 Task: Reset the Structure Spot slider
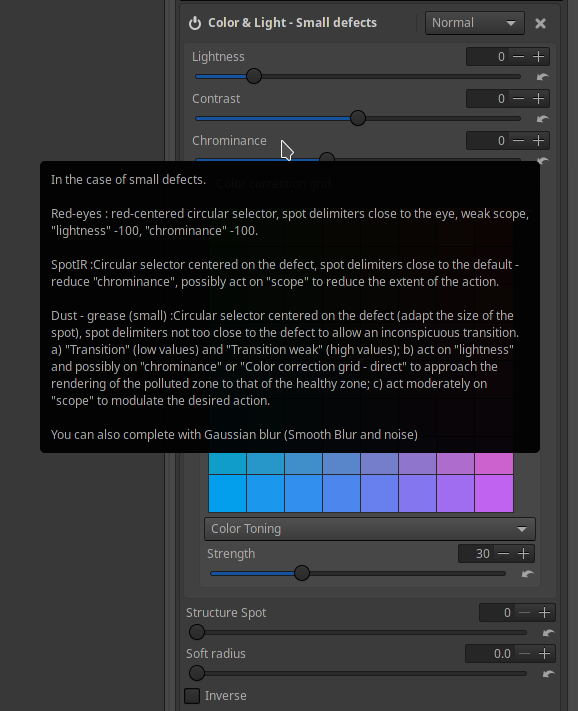point(548,633)
